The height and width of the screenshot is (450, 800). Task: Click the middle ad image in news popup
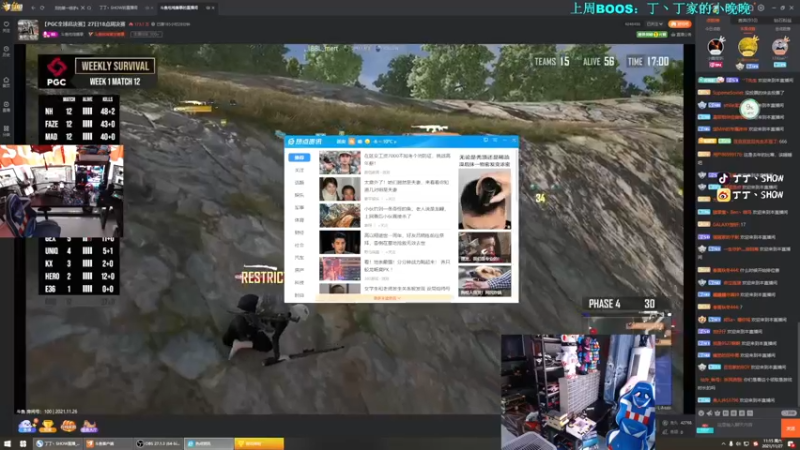[x=484, y=247]
